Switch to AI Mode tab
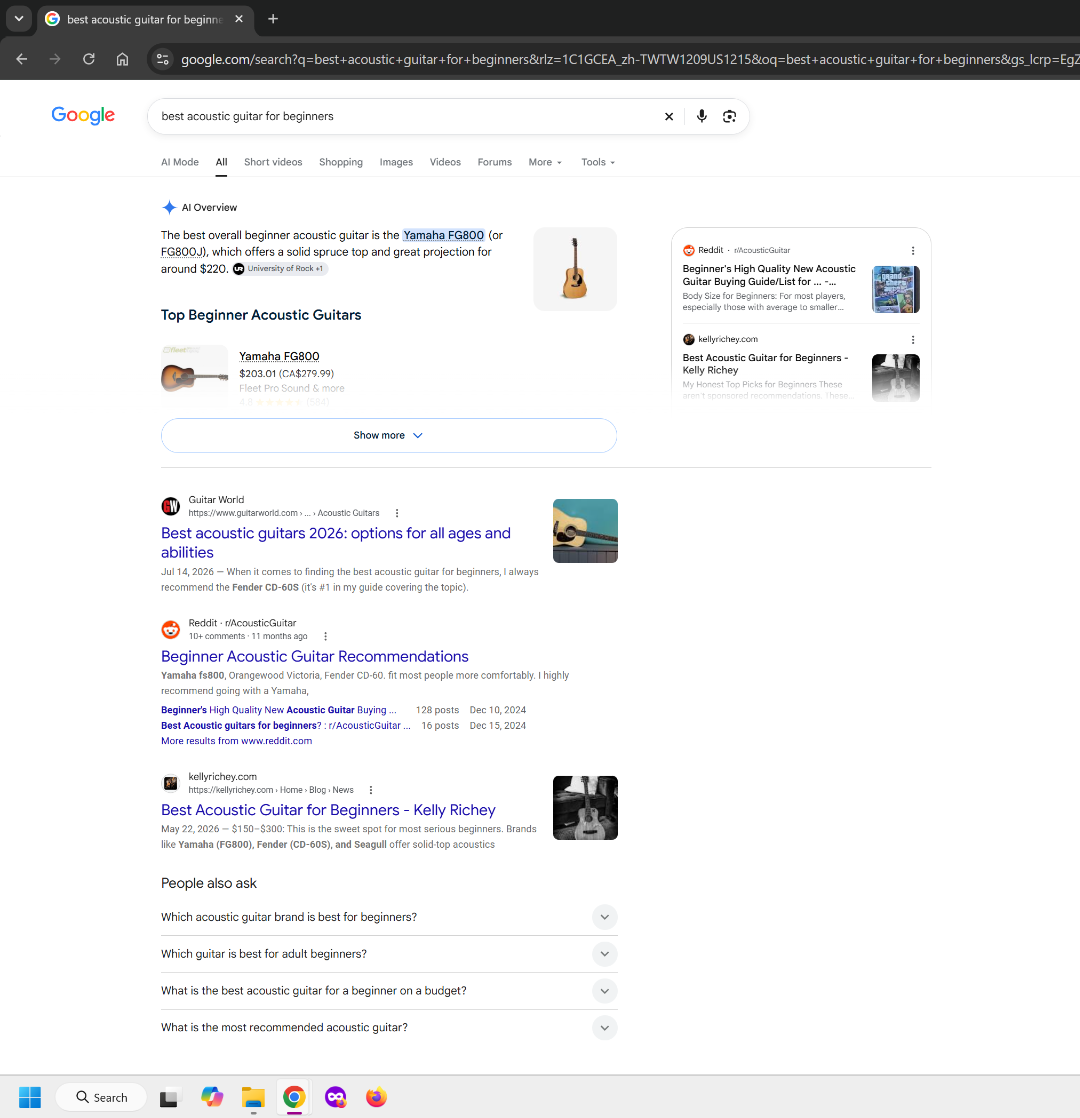 [180, 162]
